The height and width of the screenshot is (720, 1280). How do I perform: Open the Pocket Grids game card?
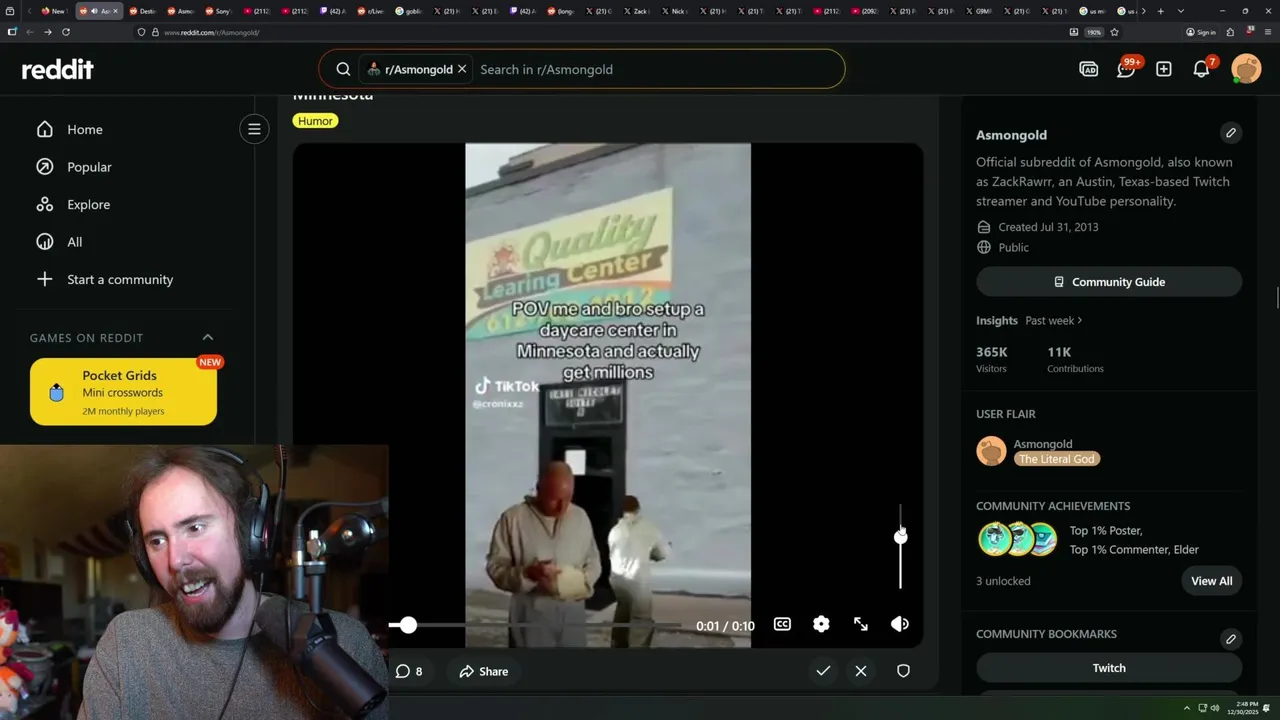point(123,392)
